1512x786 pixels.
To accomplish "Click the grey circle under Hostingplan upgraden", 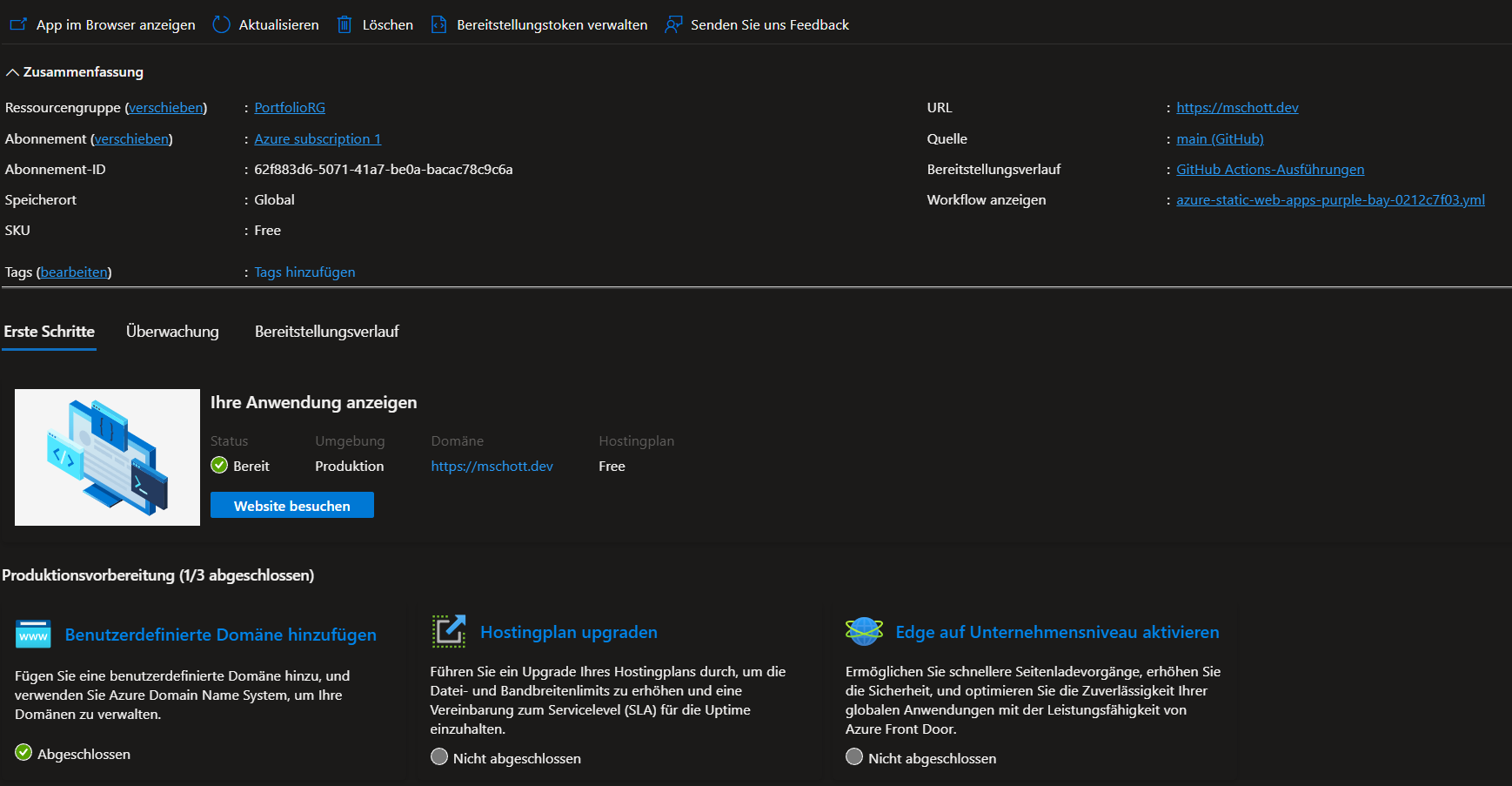I will pos(439,757).
